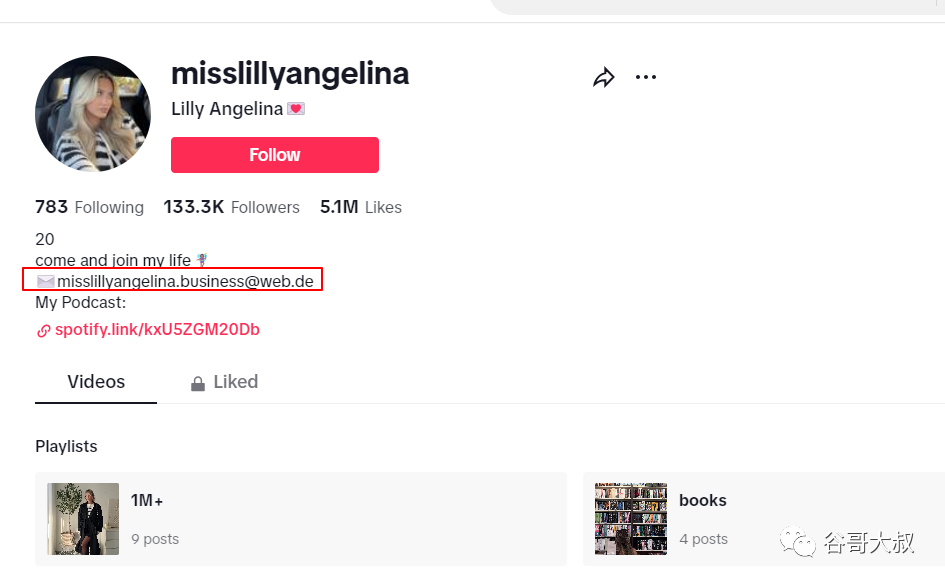Image resolution: width=945 pixels, height=584 pixels.
Task: Click the misslillyangelina.business@web.de email text
Action: pyautogui.click(x=185, y=282)
